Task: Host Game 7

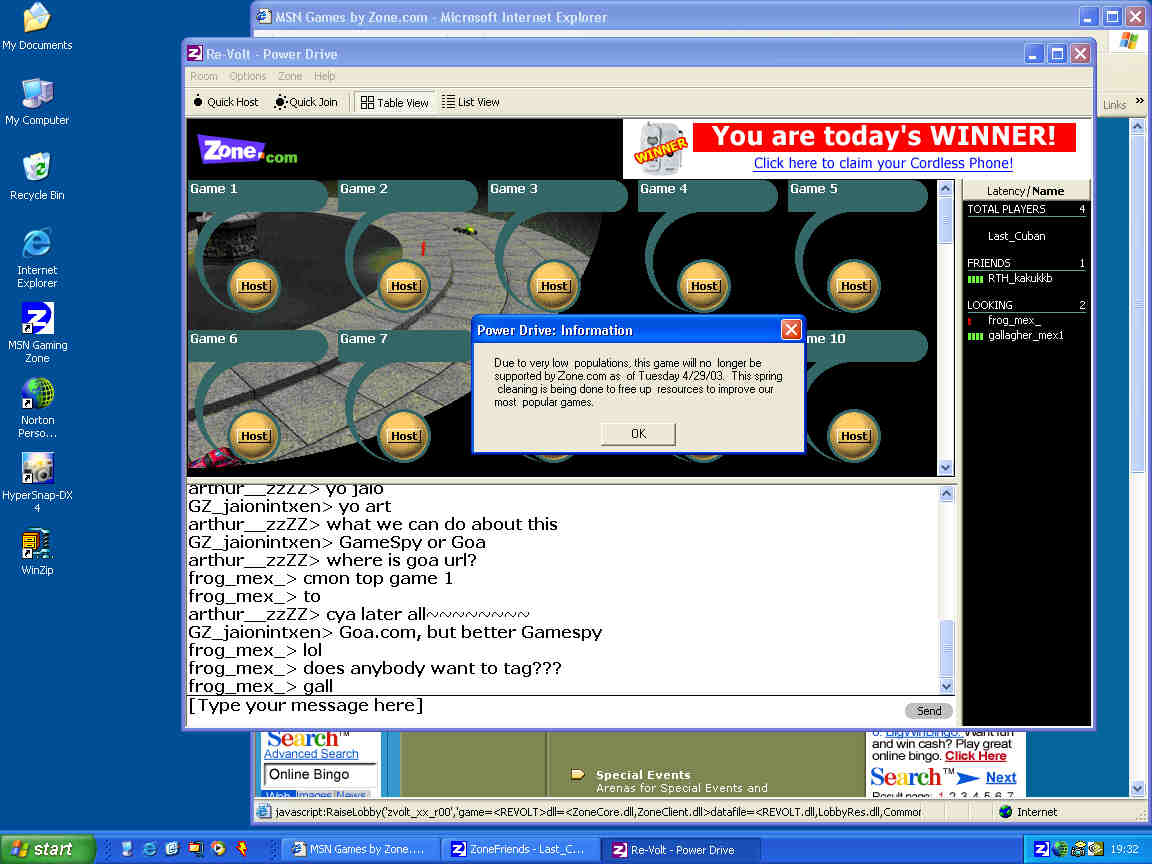Action: (404, 436)
